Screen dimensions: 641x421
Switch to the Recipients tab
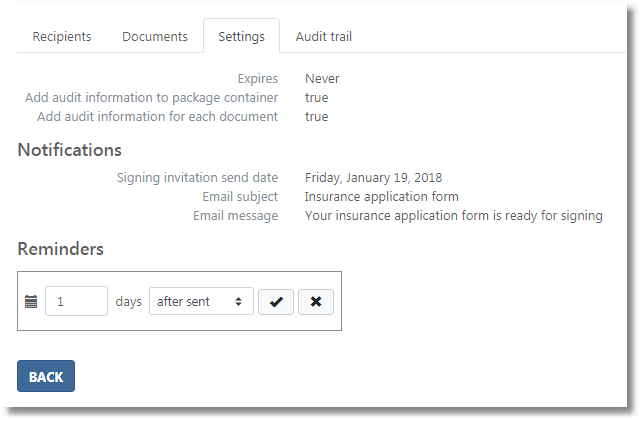[x=62, y=37]
